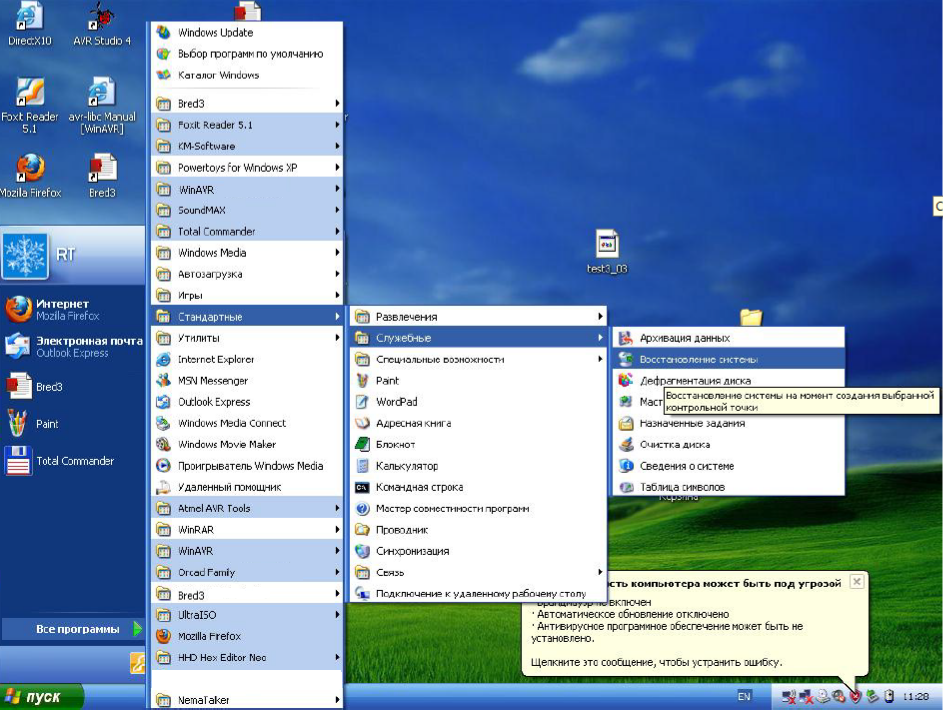Click EN language indicator in taskbar

[744, 696]
